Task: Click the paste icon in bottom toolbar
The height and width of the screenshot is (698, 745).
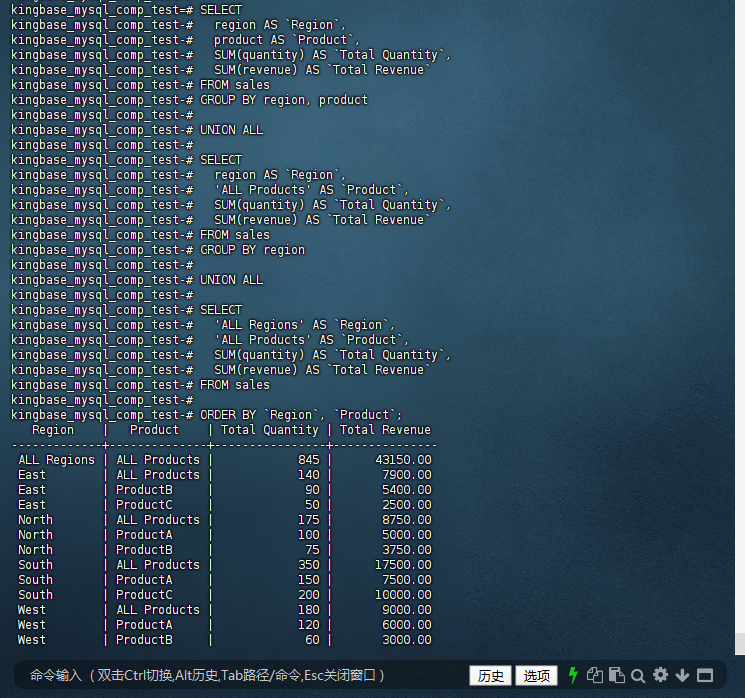Action: coord(617,675)
